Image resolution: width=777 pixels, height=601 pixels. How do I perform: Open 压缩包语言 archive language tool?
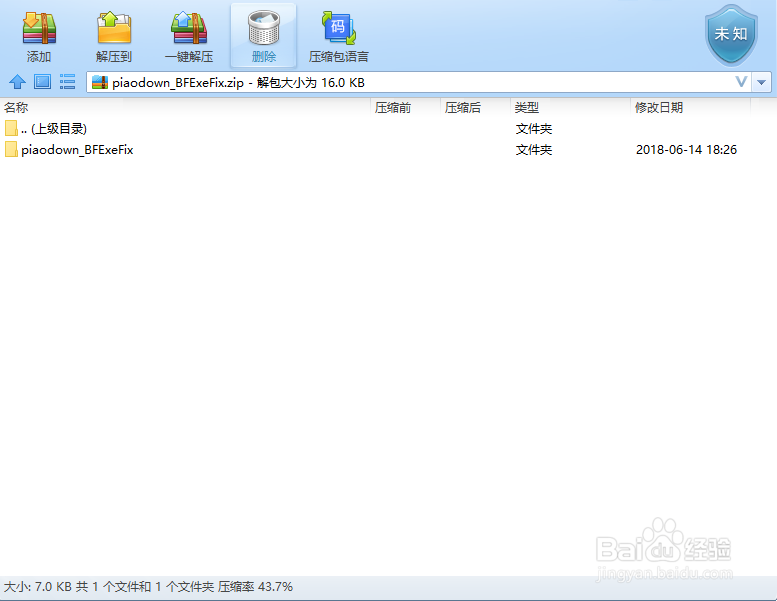(x=338, y=36)
